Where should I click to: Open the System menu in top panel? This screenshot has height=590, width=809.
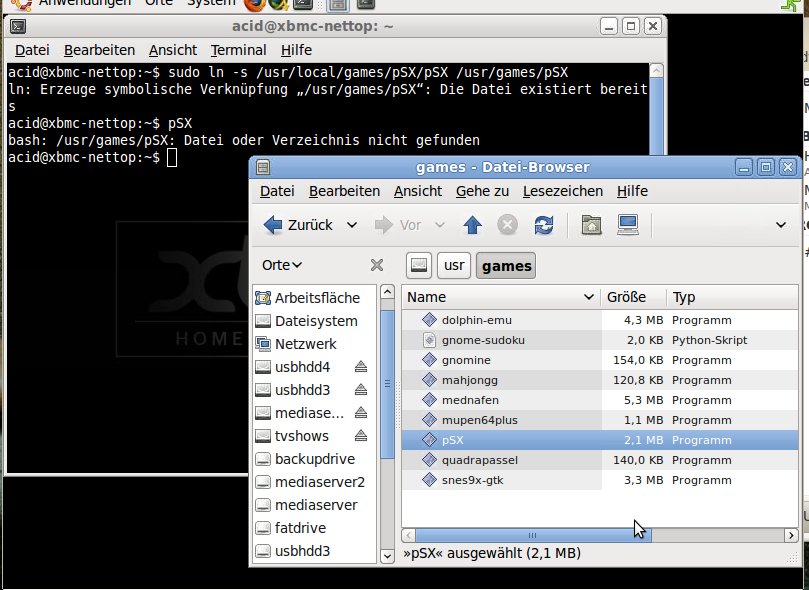211,3
